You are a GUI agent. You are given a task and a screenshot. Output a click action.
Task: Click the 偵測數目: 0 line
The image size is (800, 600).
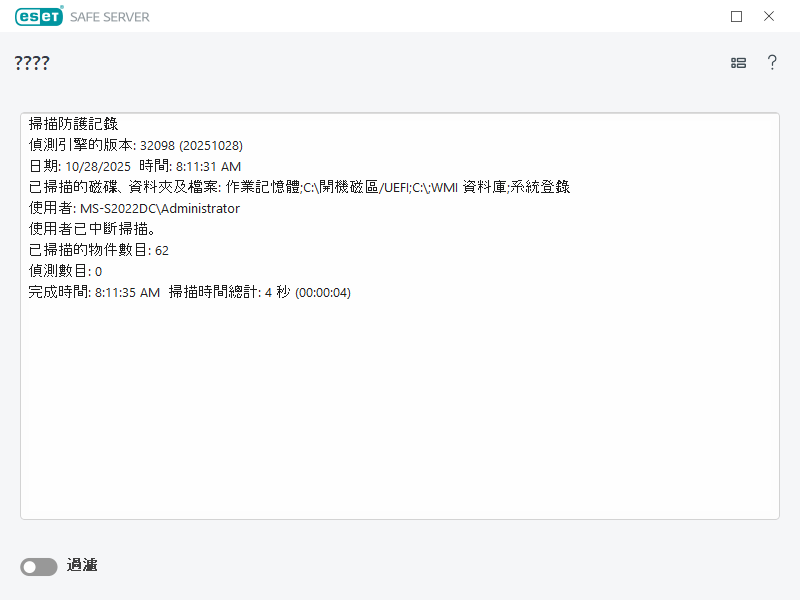click(x=65, y=271)
